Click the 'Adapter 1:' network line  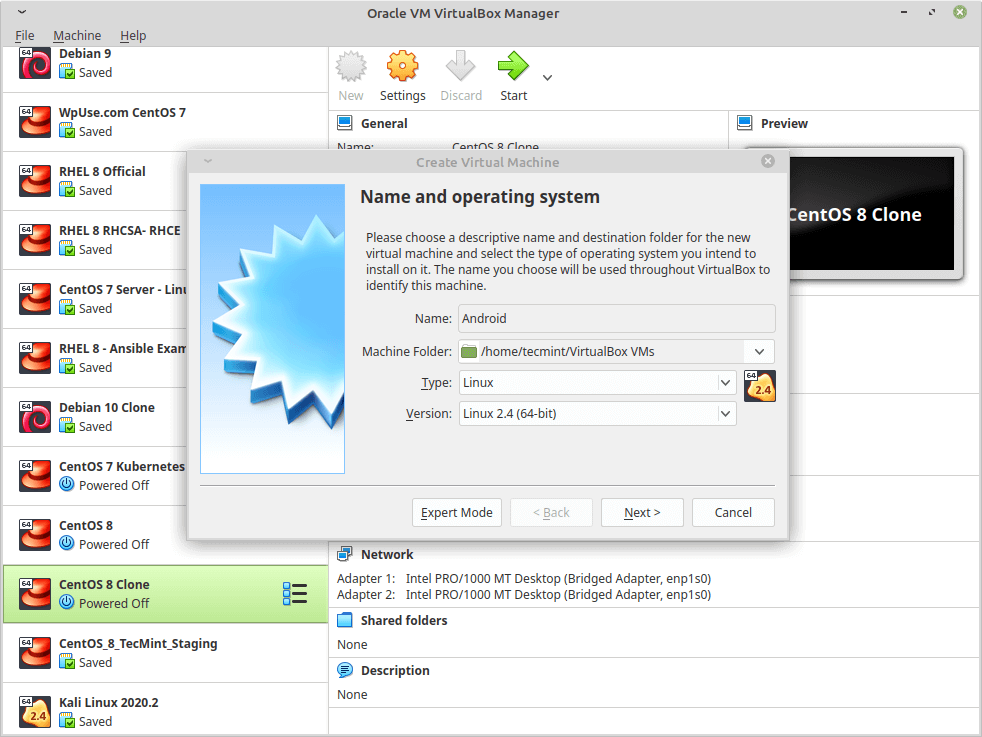(524, 579)
